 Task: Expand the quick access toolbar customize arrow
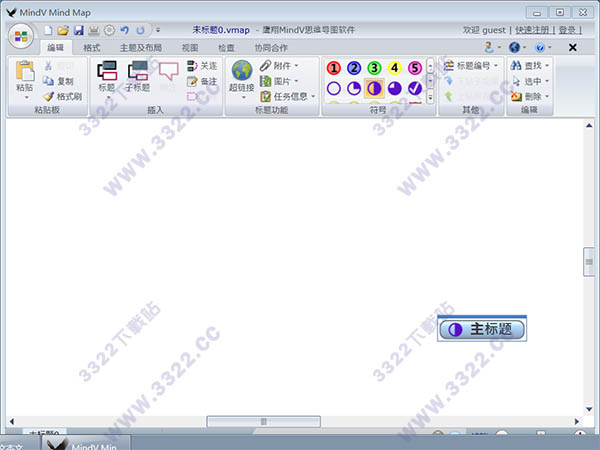[158, 30]
